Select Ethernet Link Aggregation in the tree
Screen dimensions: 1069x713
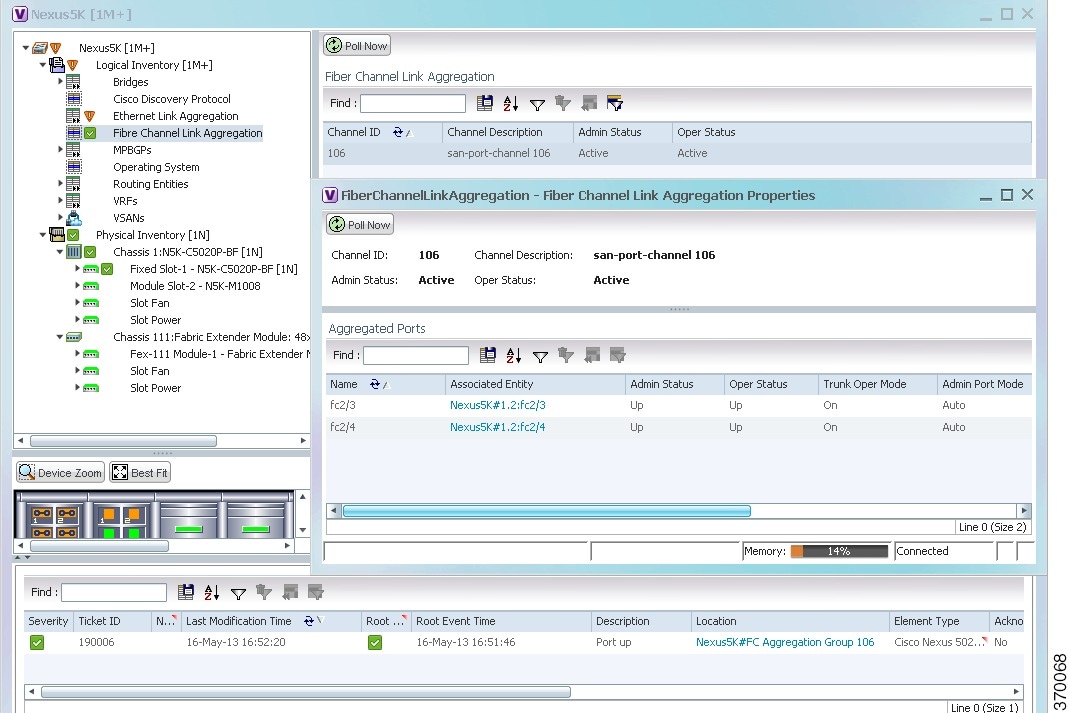coord(175,116)
